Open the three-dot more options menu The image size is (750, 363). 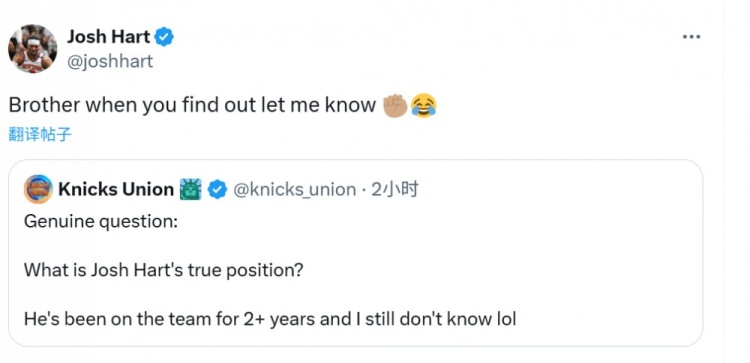coord(691,37)
